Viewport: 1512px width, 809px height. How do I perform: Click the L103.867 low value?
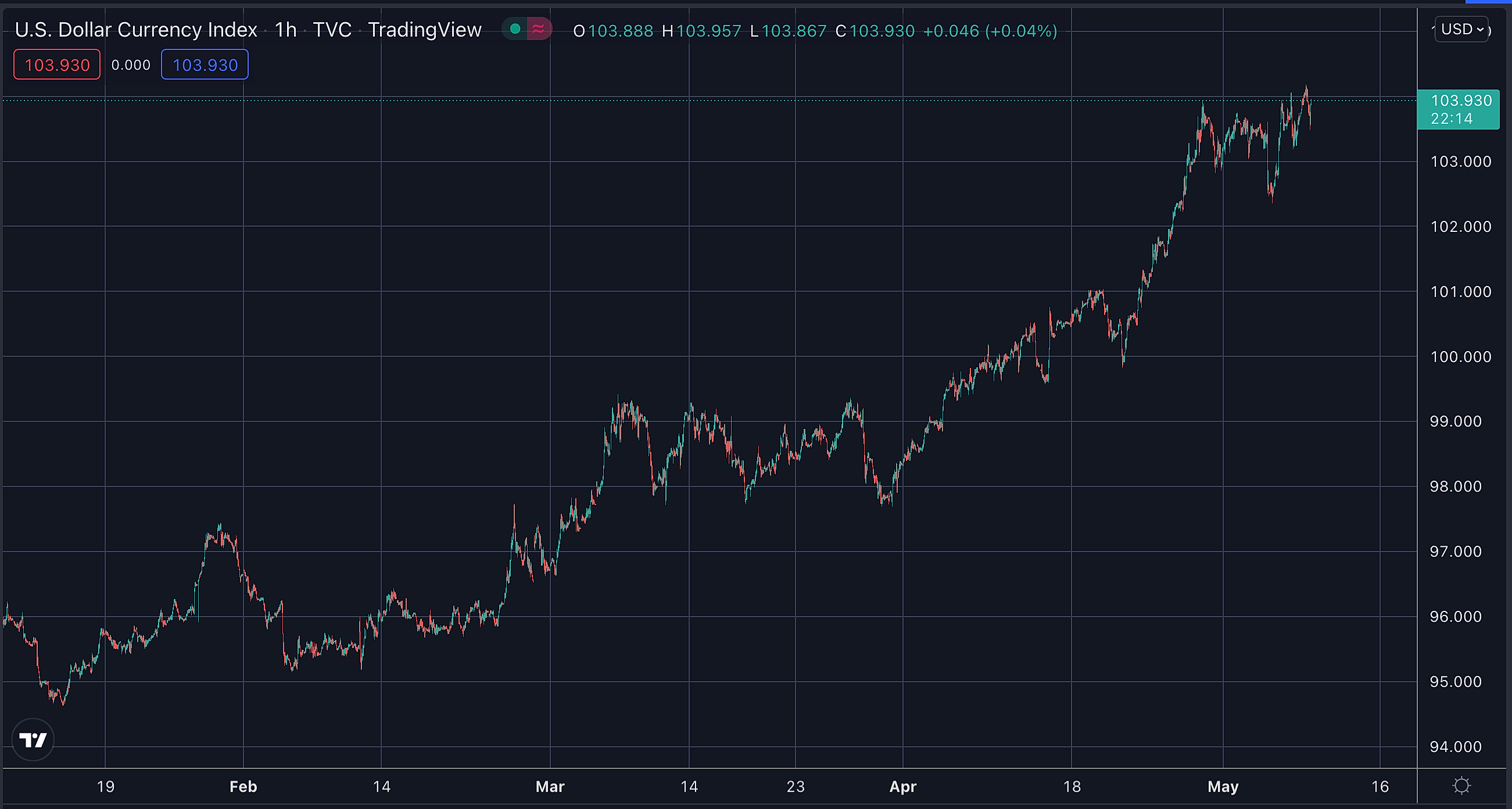click(789, 31)
